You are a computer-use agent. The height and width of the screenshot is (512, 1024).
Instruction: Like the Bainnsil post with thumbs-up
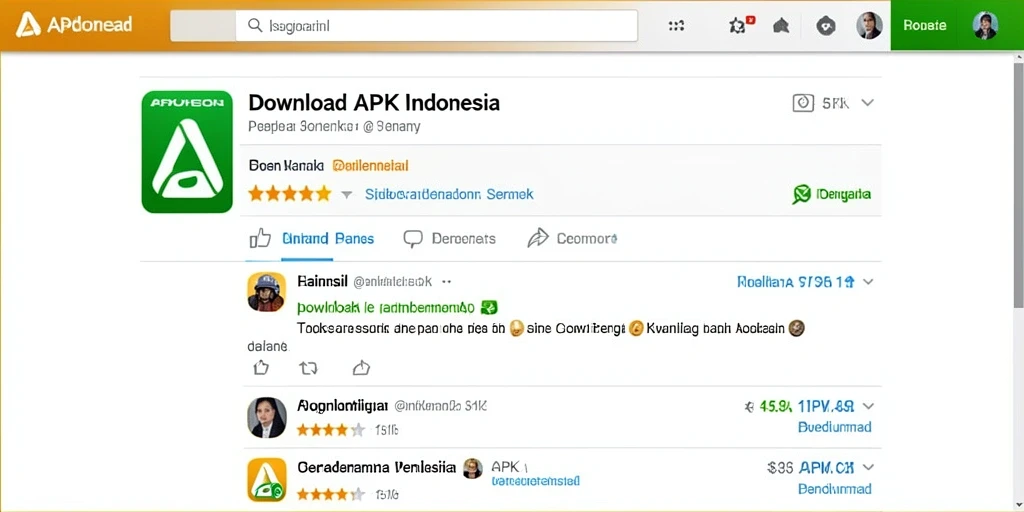(261, 368)
